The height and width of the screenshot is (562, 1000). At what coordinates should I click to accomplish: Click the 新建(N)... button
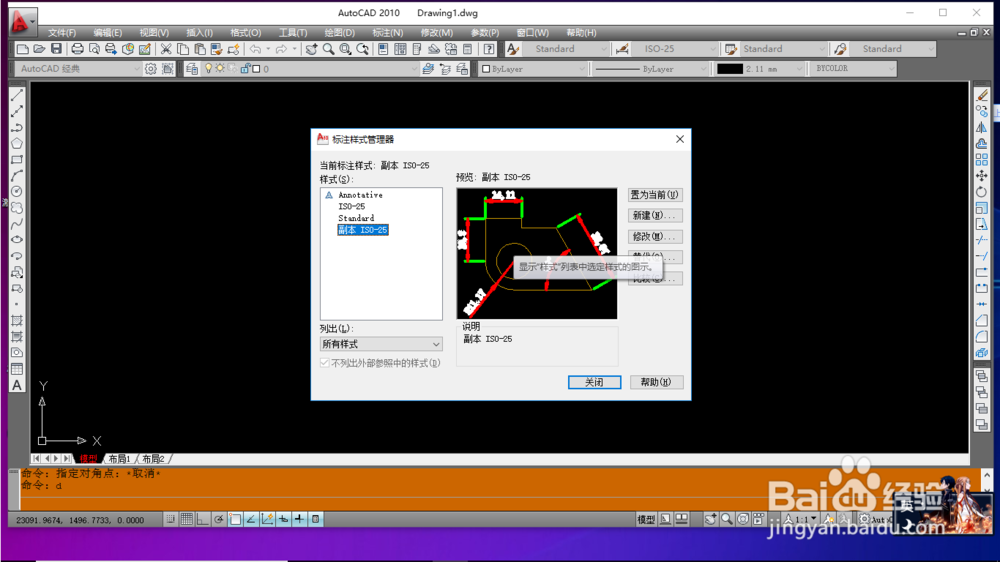[x=654, y=216]
